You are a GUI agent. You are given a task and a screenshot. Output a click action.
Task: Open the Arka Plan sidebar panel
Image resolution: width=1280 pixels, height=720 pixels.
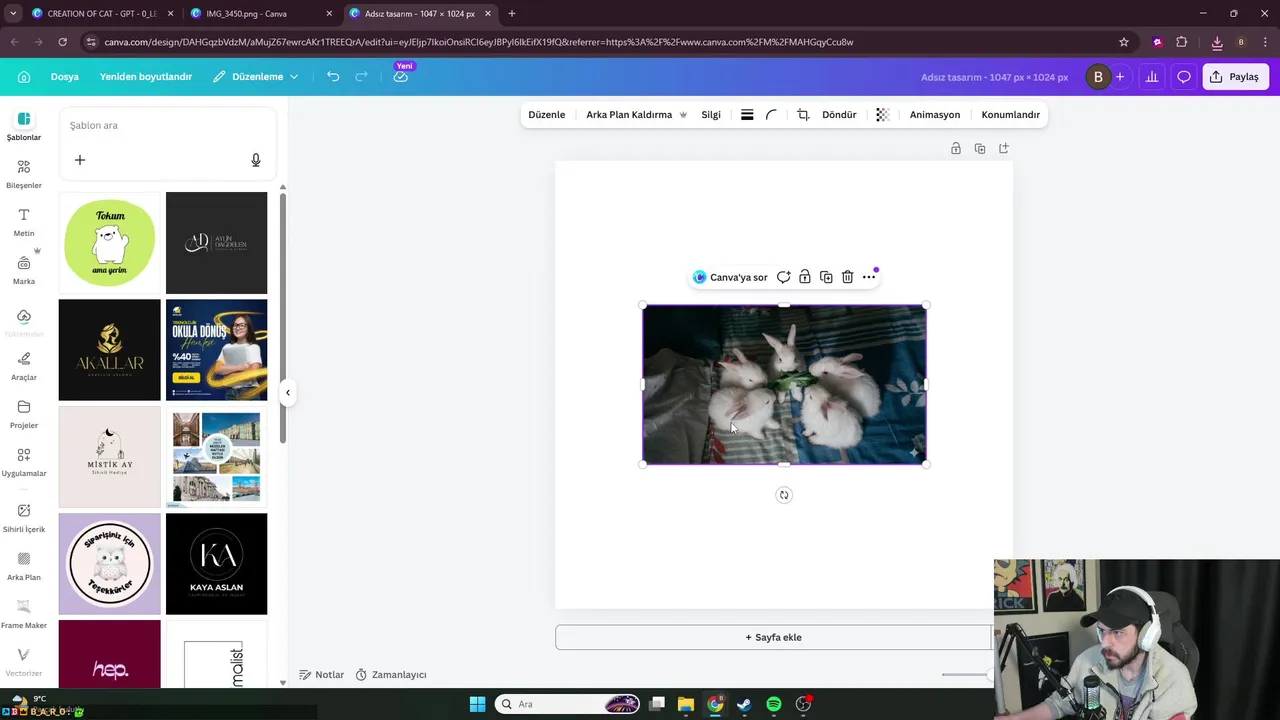tap(24, 566)
